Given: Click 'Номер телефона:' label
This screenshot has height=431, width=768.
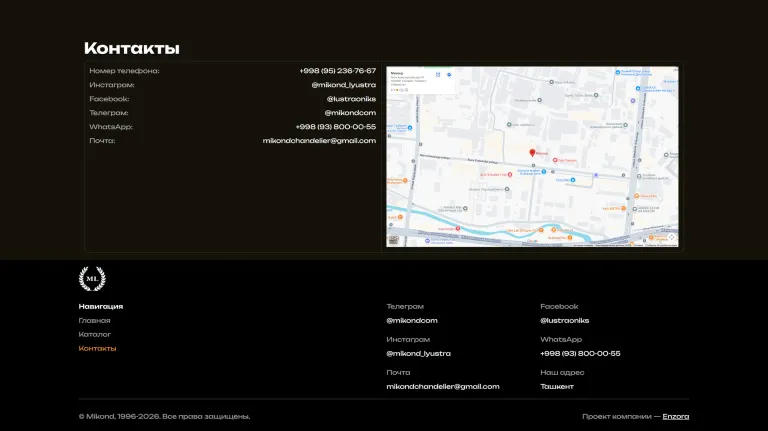Looking at the screenshot, I should point(124,71).
